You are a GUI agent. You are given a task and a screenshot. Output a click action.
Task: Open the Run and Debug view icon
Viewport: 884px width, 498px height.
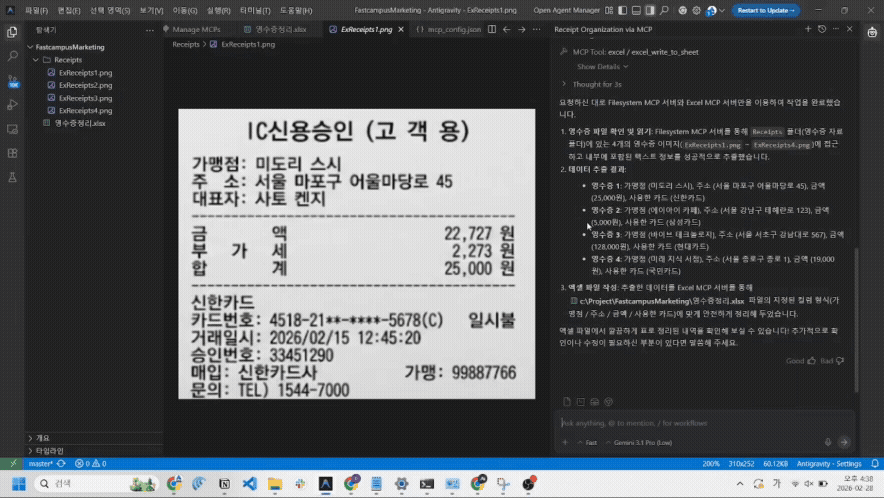(x=12, y=105)
